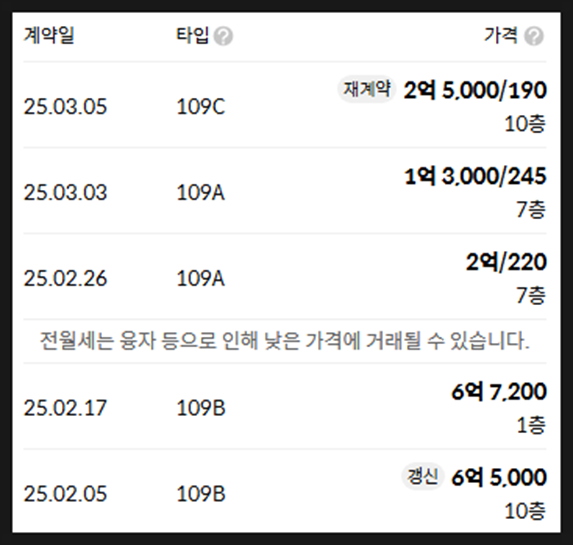Click the price 6억 7,200
Image resolution: width=573 pixels, height=545 pixels.
coord(499,391)
